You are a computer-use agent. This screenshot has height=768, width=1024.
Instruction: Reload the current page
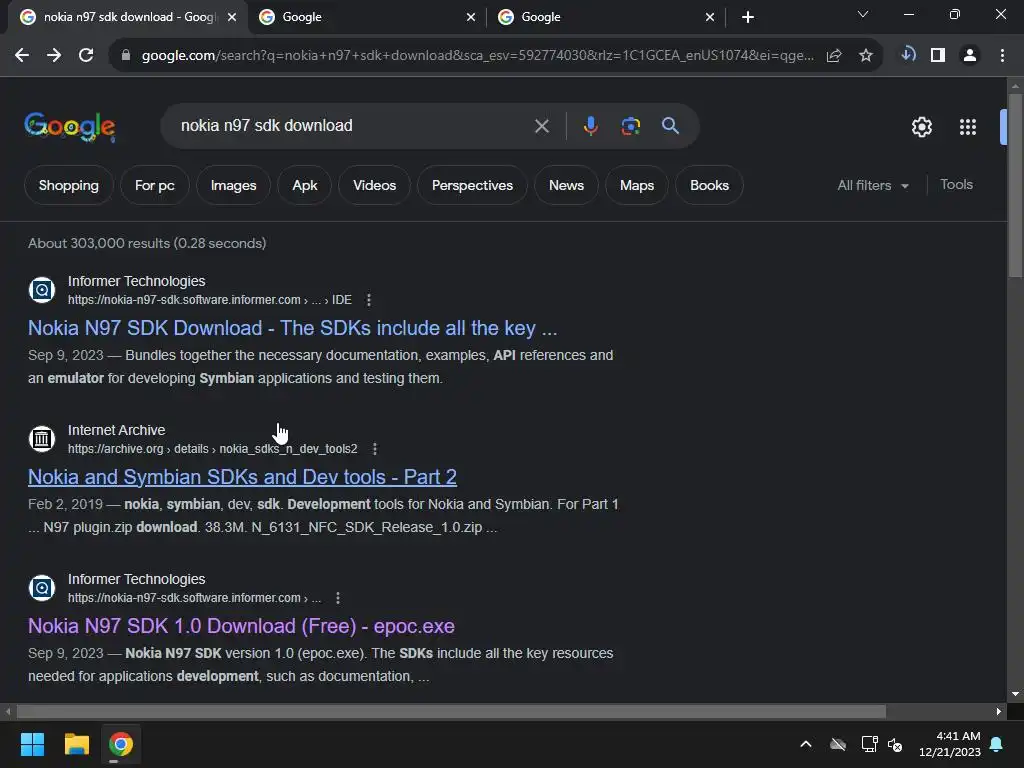tap(86, 56)
